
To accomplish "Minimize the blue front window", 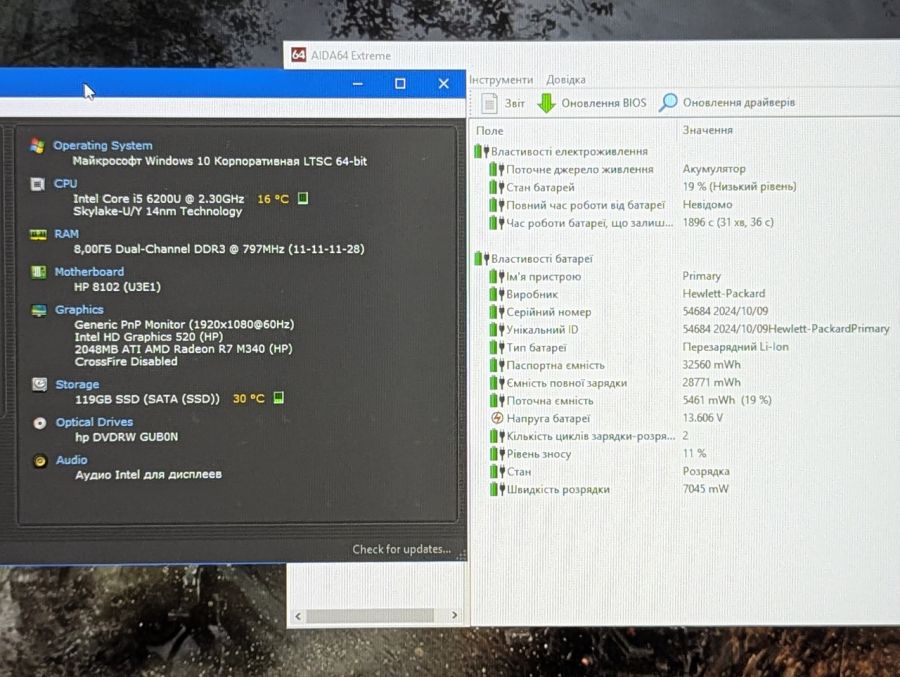I will [x=358, y=84].
